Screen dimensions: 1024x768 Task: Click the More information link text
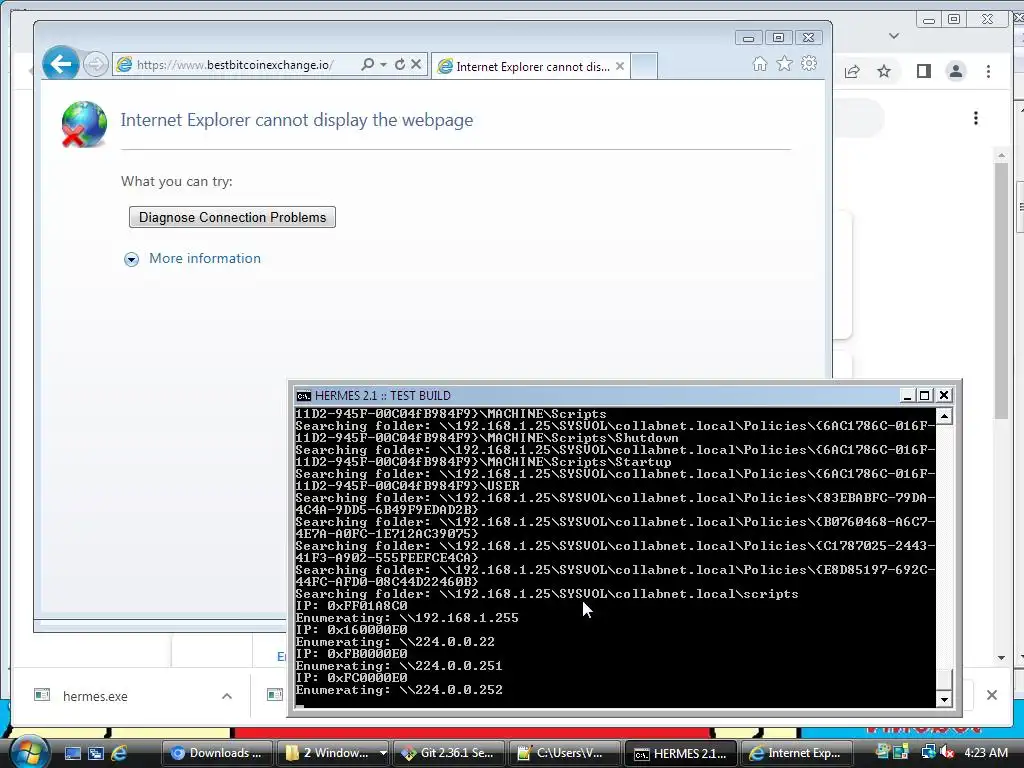tap(204, 258)
